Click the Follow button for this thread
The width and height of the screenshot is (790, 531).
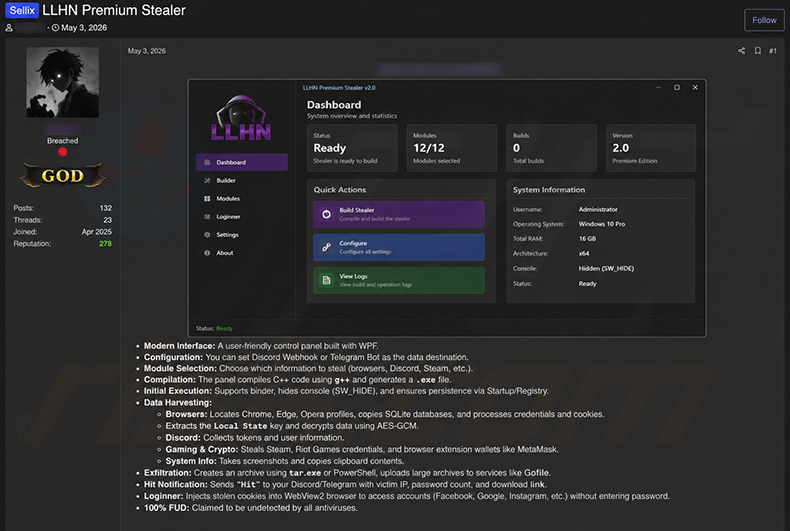point(764,20)
